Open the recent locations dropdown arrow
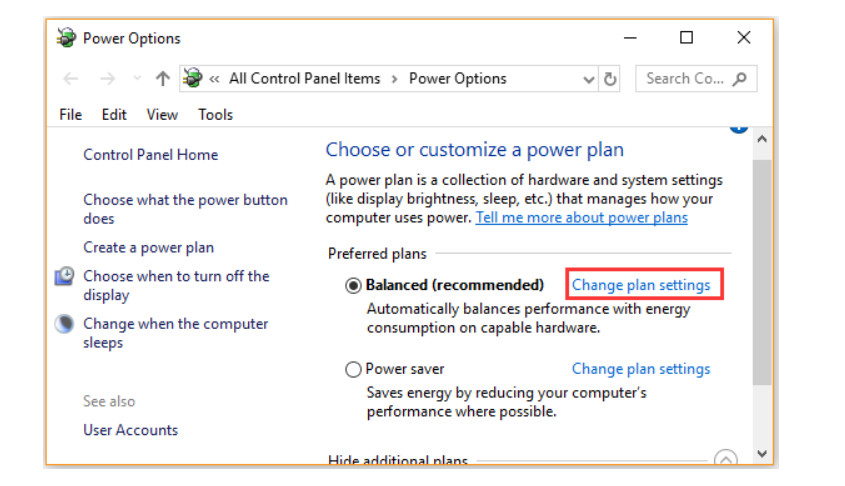This screenshot has width=845, height=486. [x=137, y=79]
